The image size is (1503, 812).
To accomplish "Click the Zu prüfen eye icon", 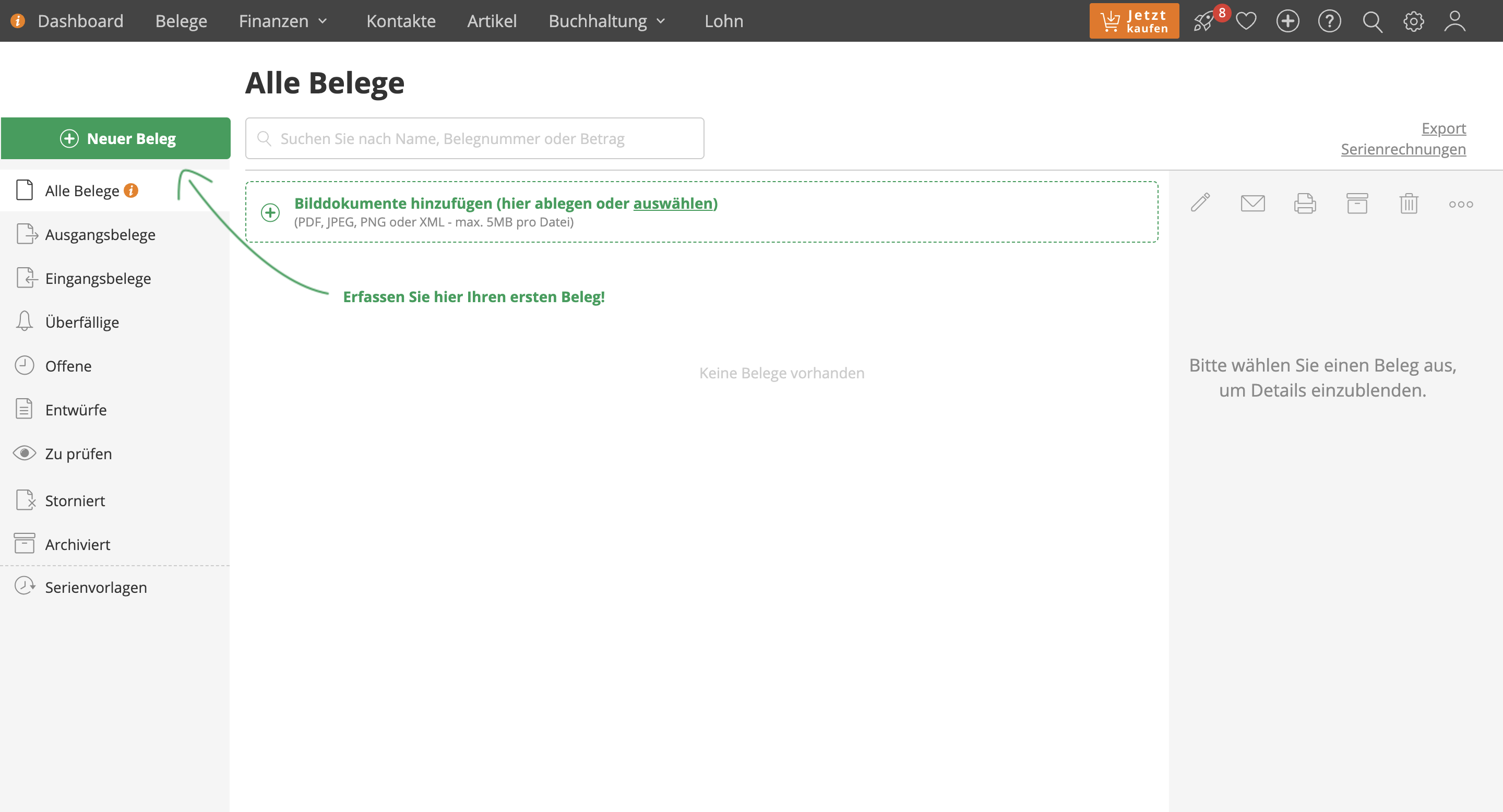I will coord(24,453).
